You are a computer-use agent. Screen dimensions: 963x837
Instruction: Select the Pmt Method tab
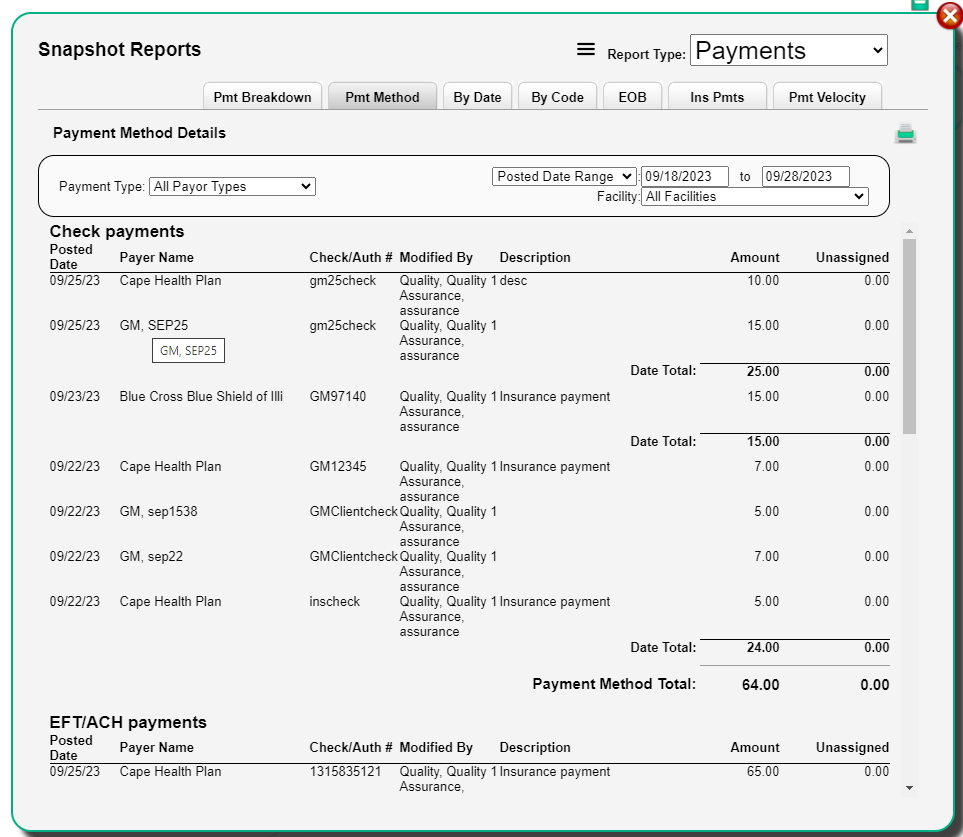point(382,97)
